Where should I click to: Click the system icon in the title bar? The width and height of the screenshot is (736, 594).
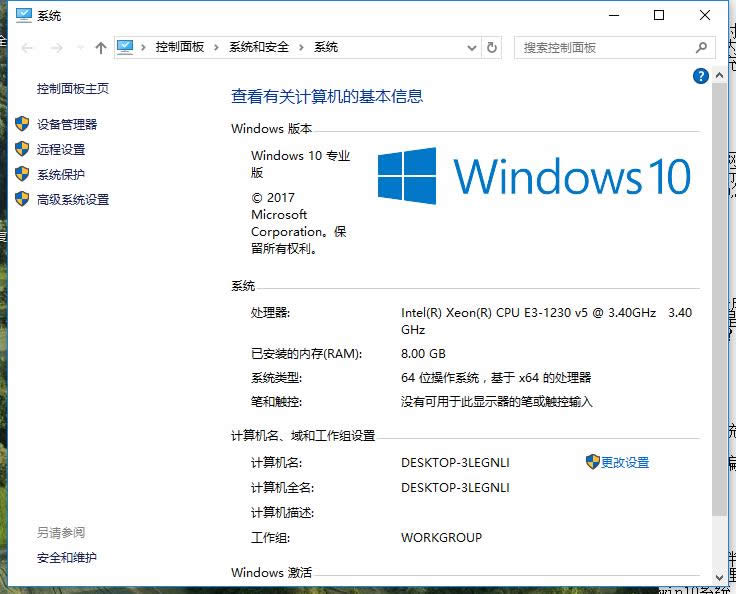pyautogui.click(x=23, y=15)
